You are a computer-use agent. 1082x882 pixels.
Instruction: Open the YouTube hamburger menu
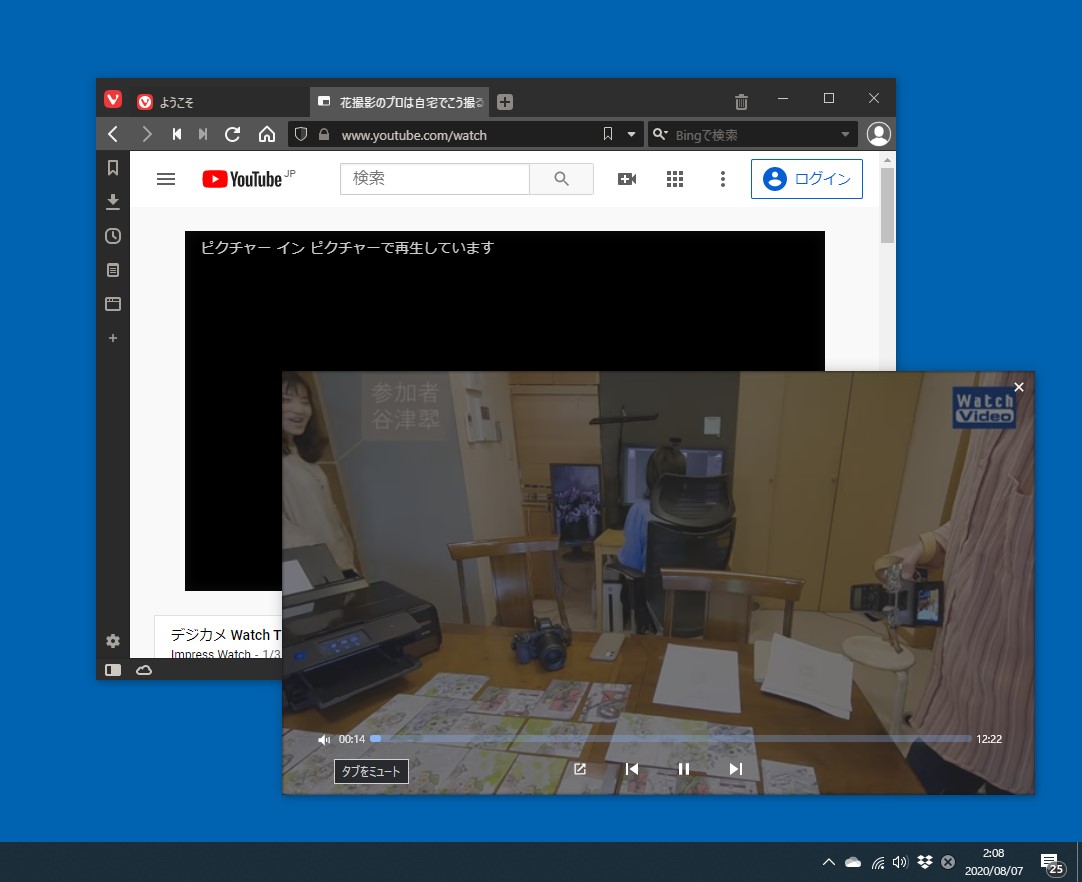(x=165, y=178)
